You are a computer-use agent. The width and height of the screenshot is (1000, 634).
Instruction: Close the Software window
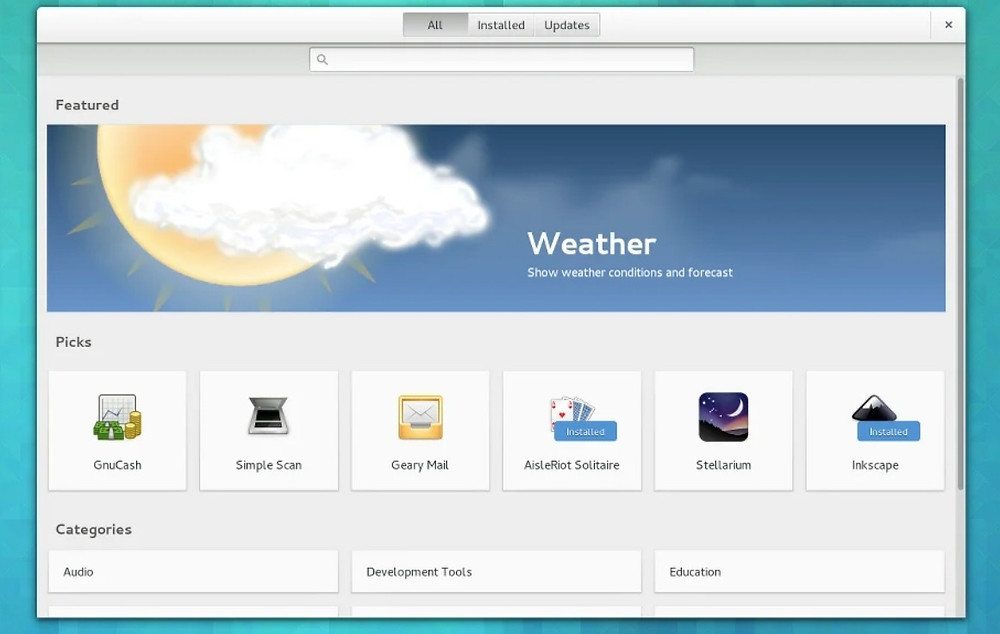coord(948,25)
